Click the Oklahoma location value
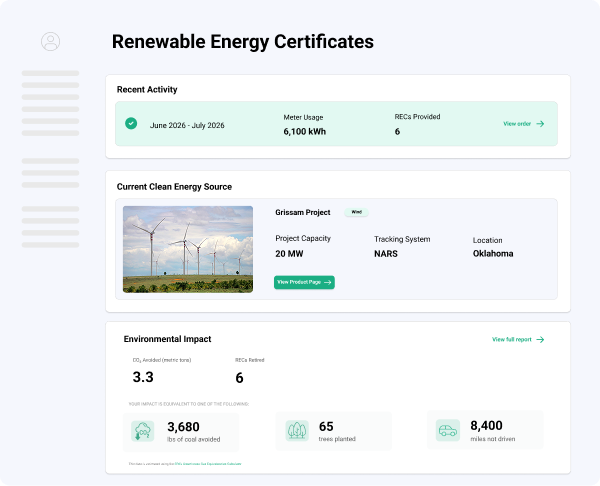This screenshot has width=600, height=486. (x=493, y=254)
